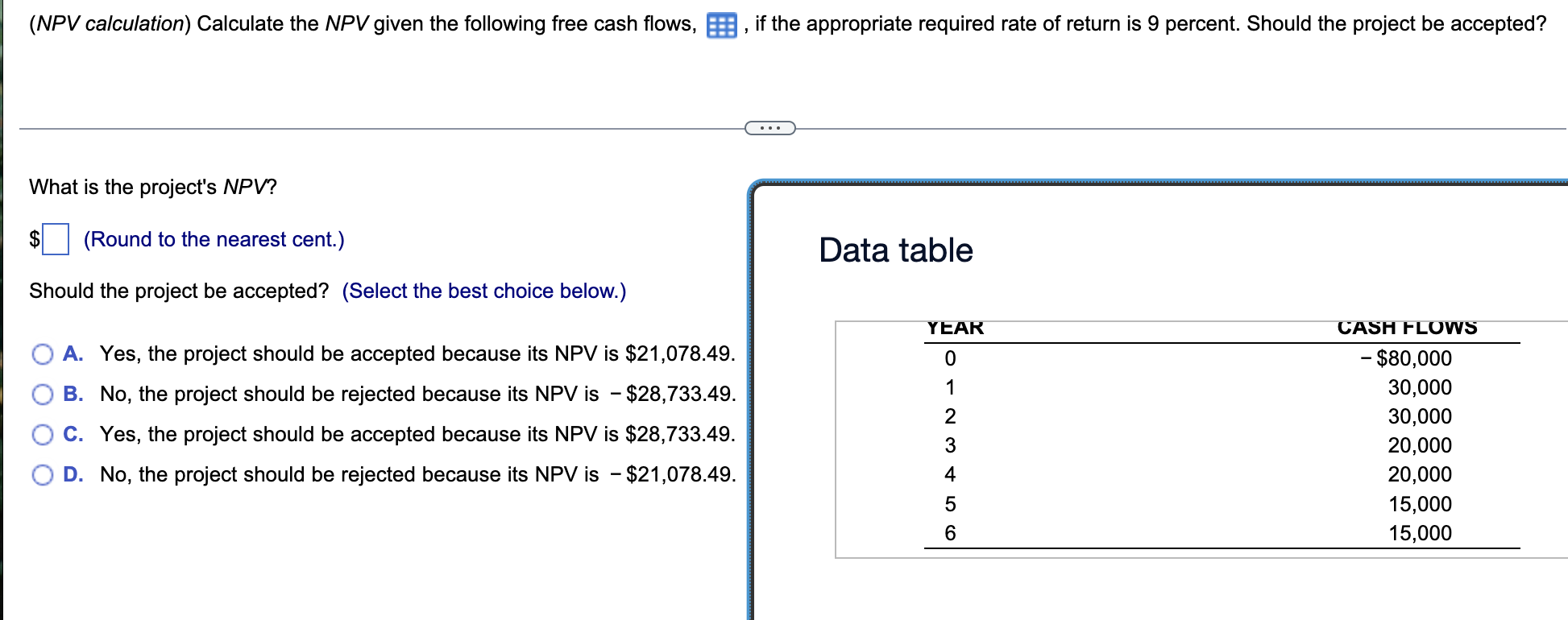Click the CASH FLOWS column header

[1406, 327]
